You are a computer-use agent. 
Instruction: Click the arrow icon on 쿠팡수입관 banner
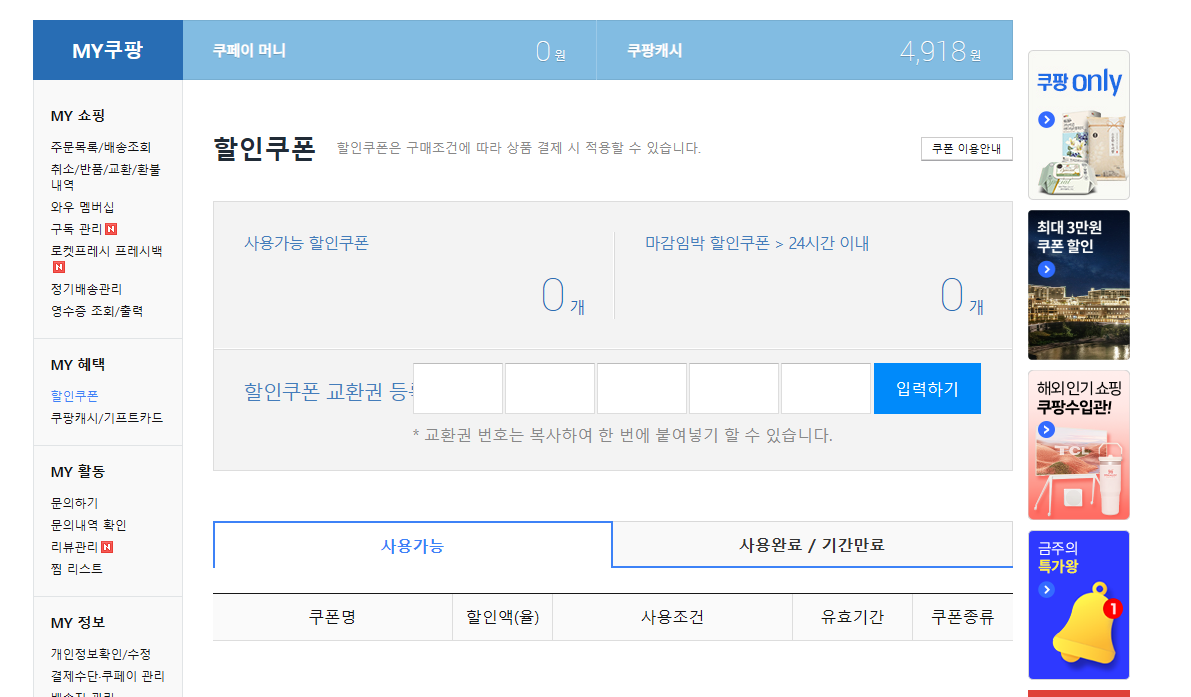tap(1046, 429)
